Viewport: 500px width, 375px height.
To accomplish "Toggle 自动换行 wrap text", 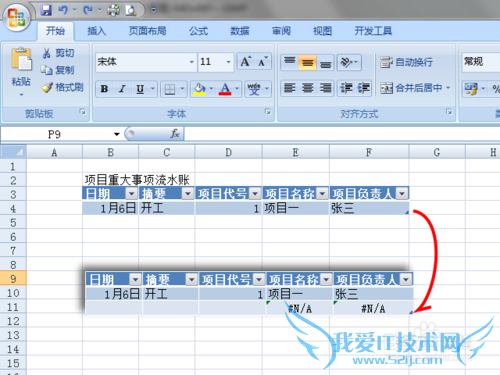I will tap(406, 62).
